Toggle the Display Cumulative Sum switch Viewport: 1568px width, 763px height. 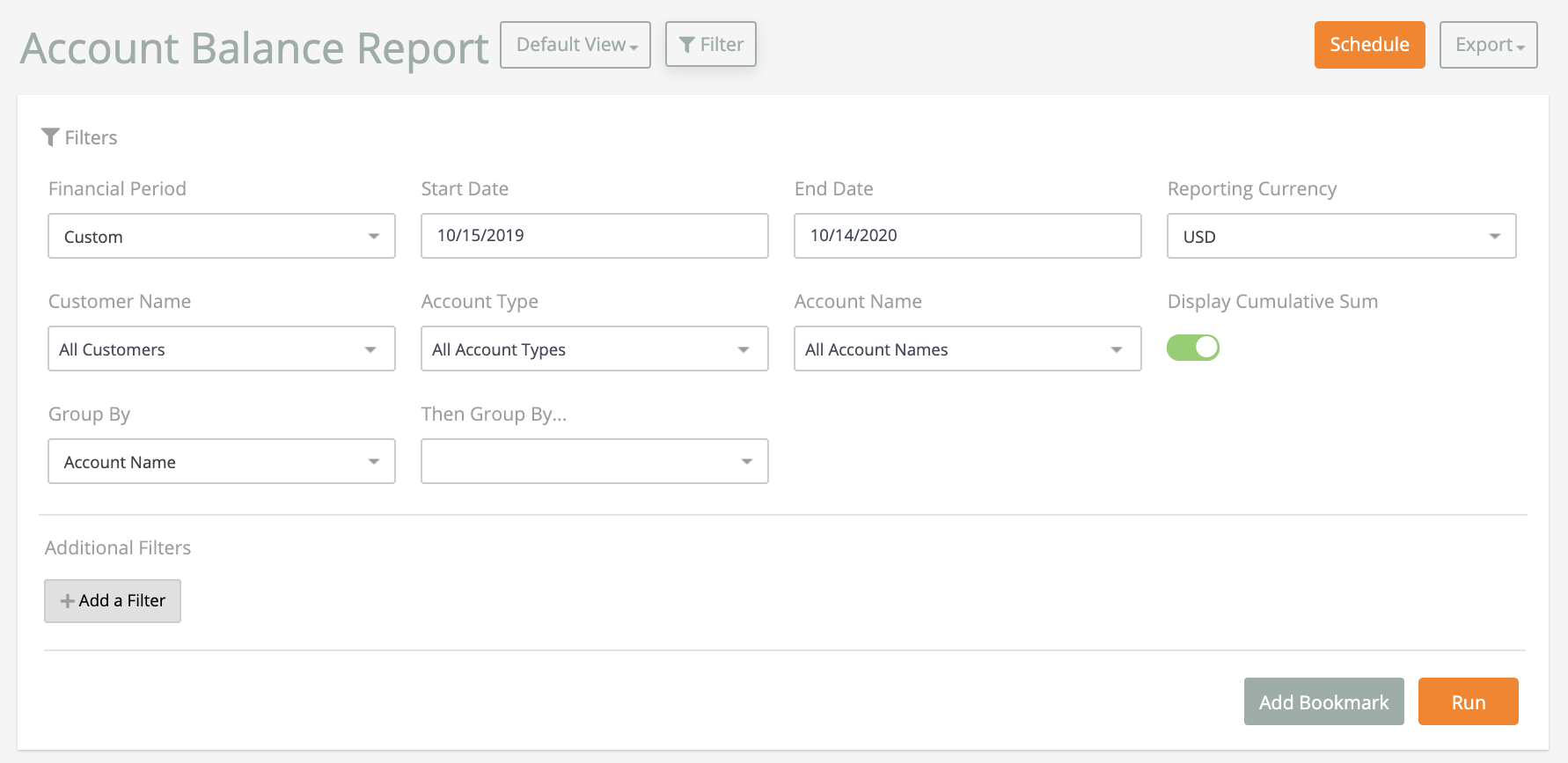1193,348
